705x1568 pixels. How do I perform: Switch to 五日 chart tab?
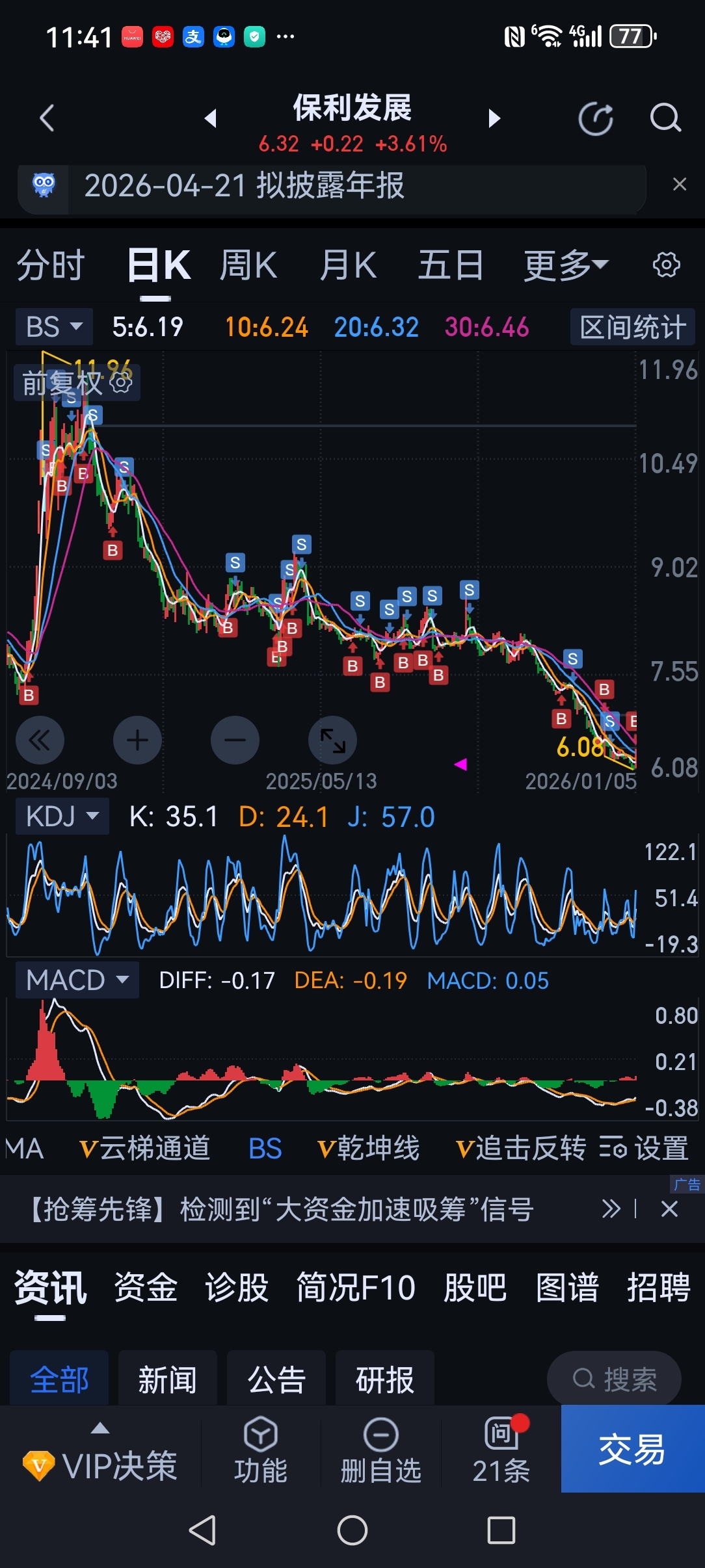[x=450, y=265]
